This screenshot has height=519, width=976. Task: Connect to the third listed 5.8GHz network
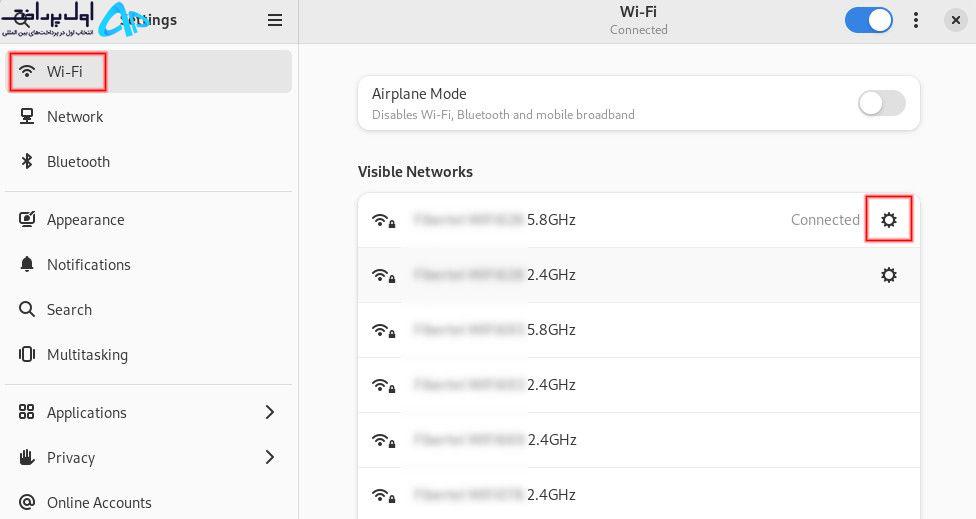(x=639, y=330)
